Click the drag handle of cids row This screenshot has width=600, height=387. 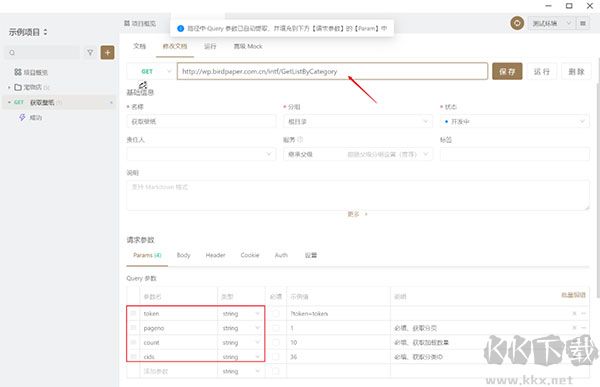pyautogui.click(x=133, y=357)
